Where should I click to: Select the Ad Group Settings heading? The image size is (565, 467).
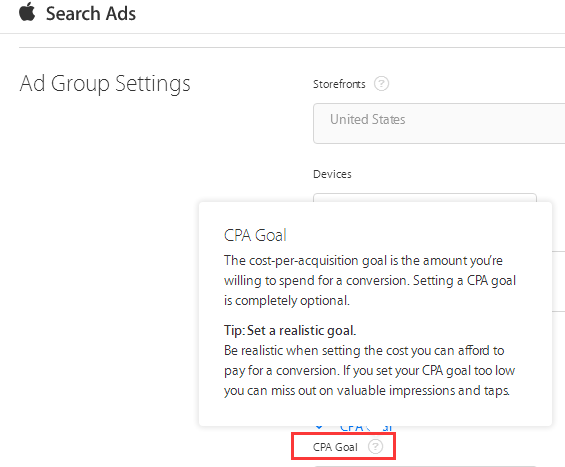(x=105, y=84)
